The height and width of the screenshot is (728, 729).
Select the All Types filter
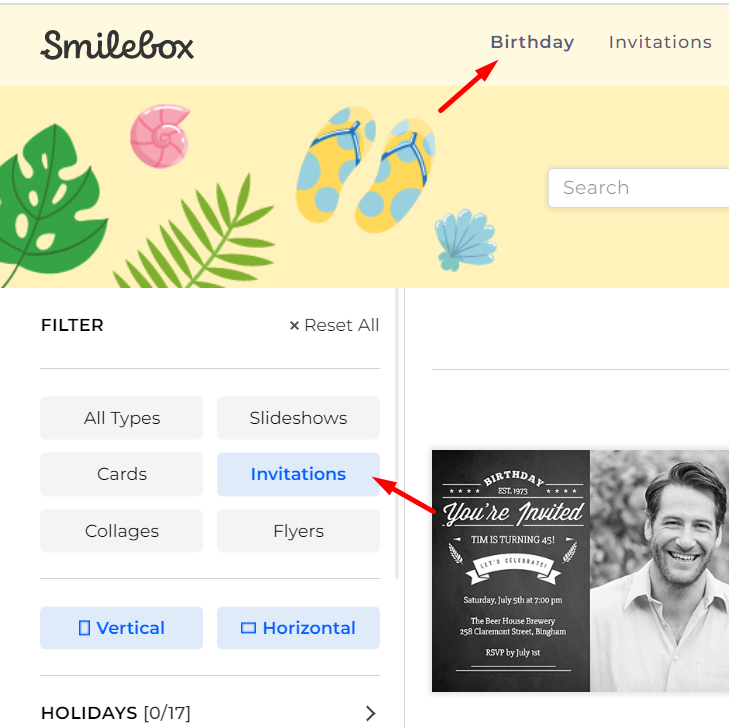click(x=121, y=418)
